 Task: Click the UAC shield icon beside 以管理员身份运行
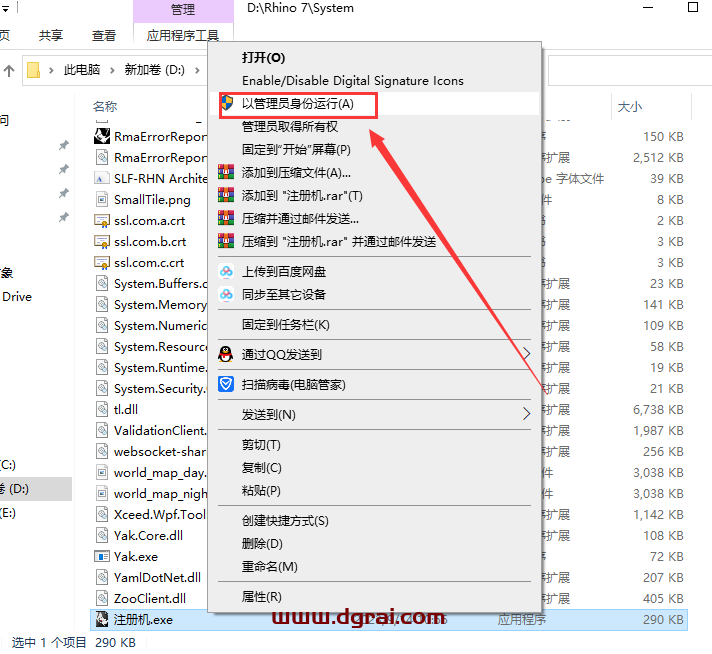tap(227, 103)
